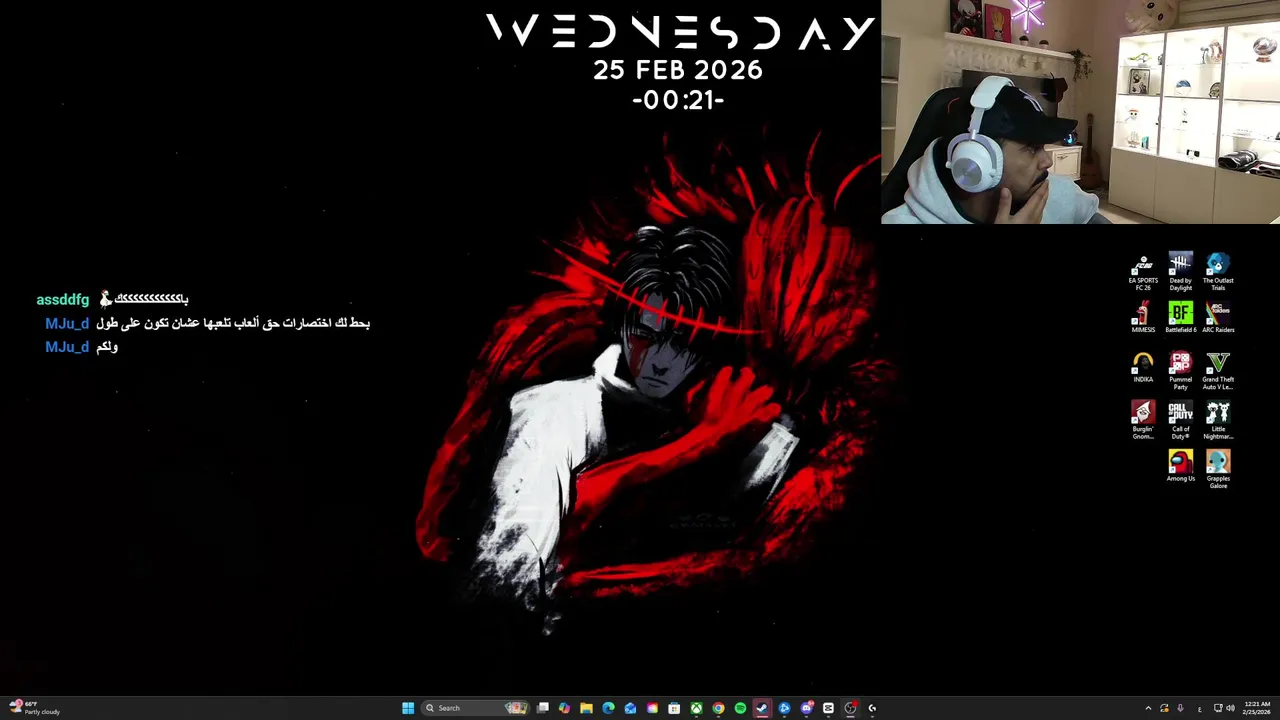Open the Call of Duty desktop icon
The image size is (1280, 720).
coord(1181,420)
